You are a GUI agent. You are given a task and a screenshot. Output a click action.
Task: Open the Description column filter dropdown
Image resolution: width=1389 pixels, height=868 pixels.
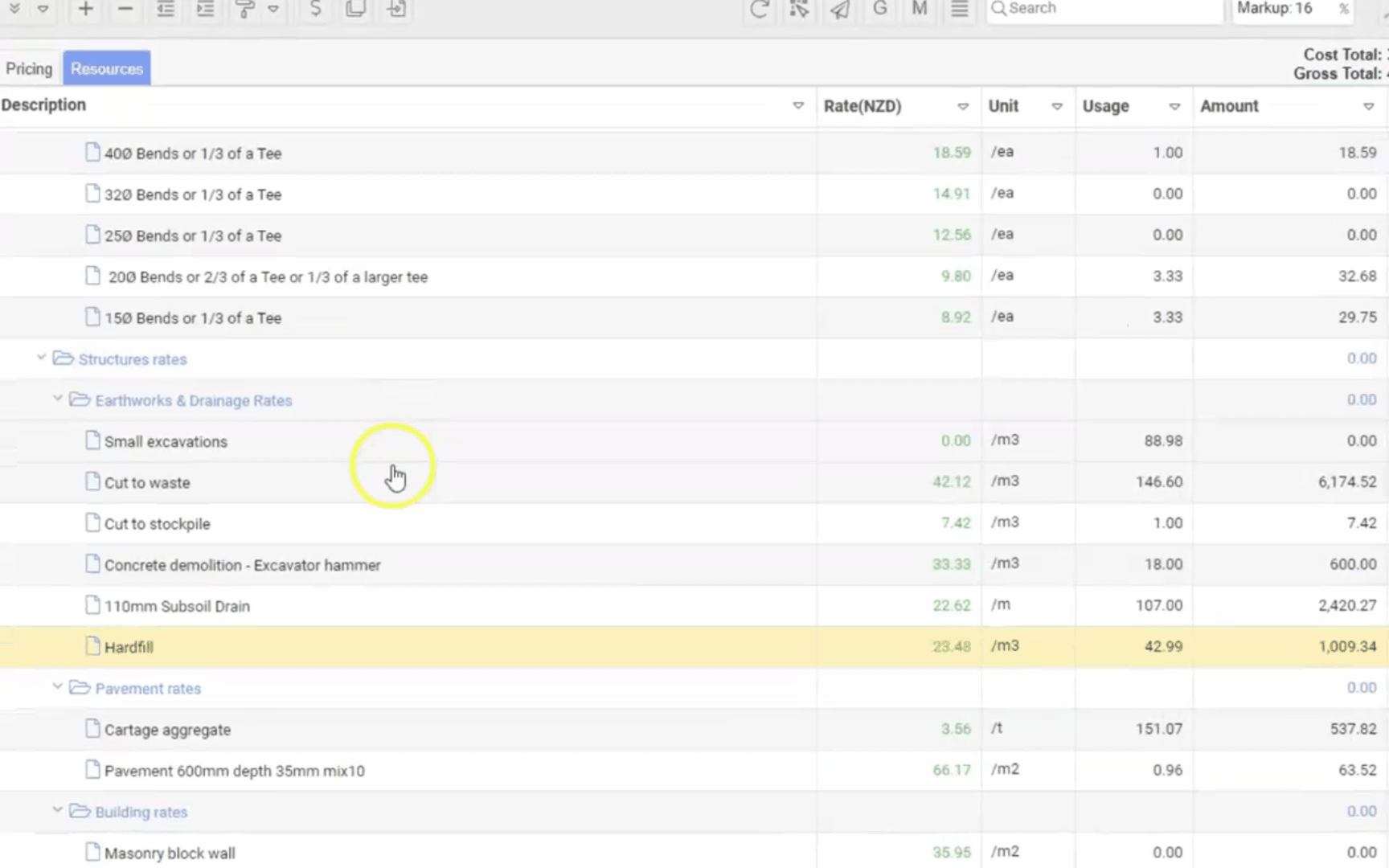[x=797, y=105]
